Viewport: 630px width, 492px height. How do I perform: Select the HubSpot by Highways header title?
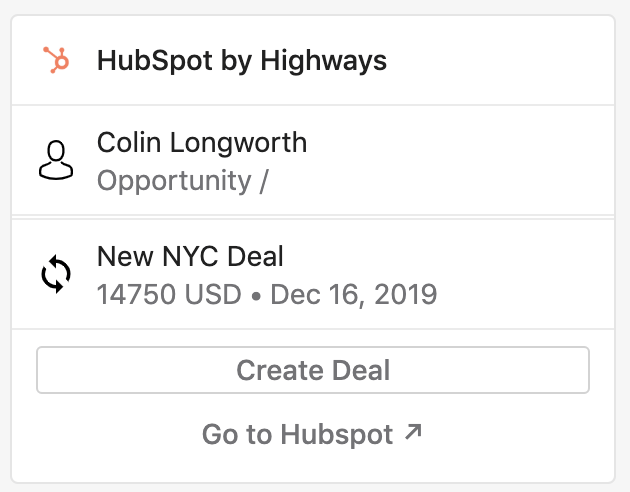[x=242, y=61]
